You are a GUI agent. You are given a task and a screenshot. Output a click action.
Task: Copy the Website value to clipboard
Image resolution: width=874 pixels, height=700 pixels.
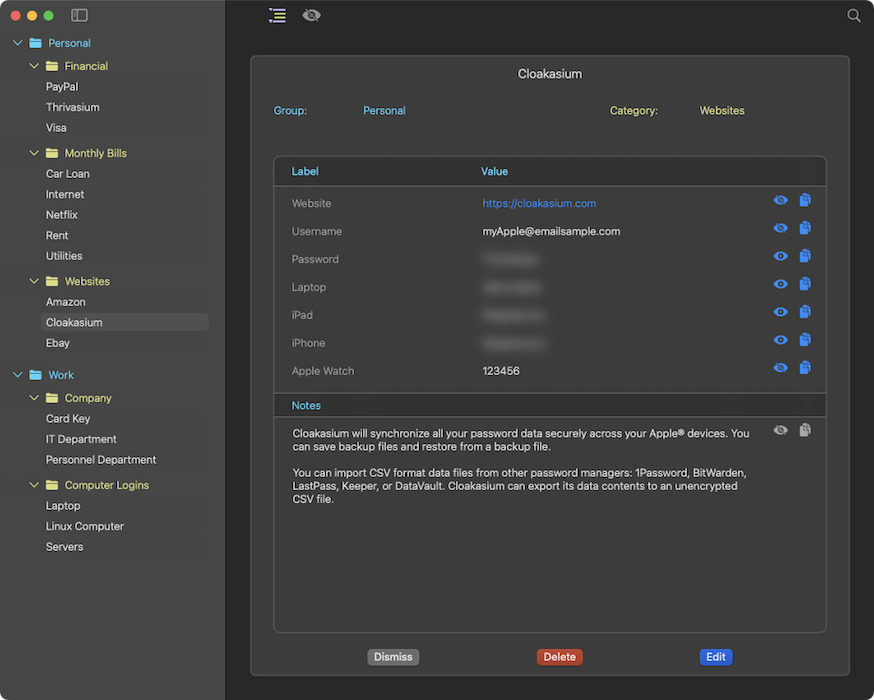[805, 201]
